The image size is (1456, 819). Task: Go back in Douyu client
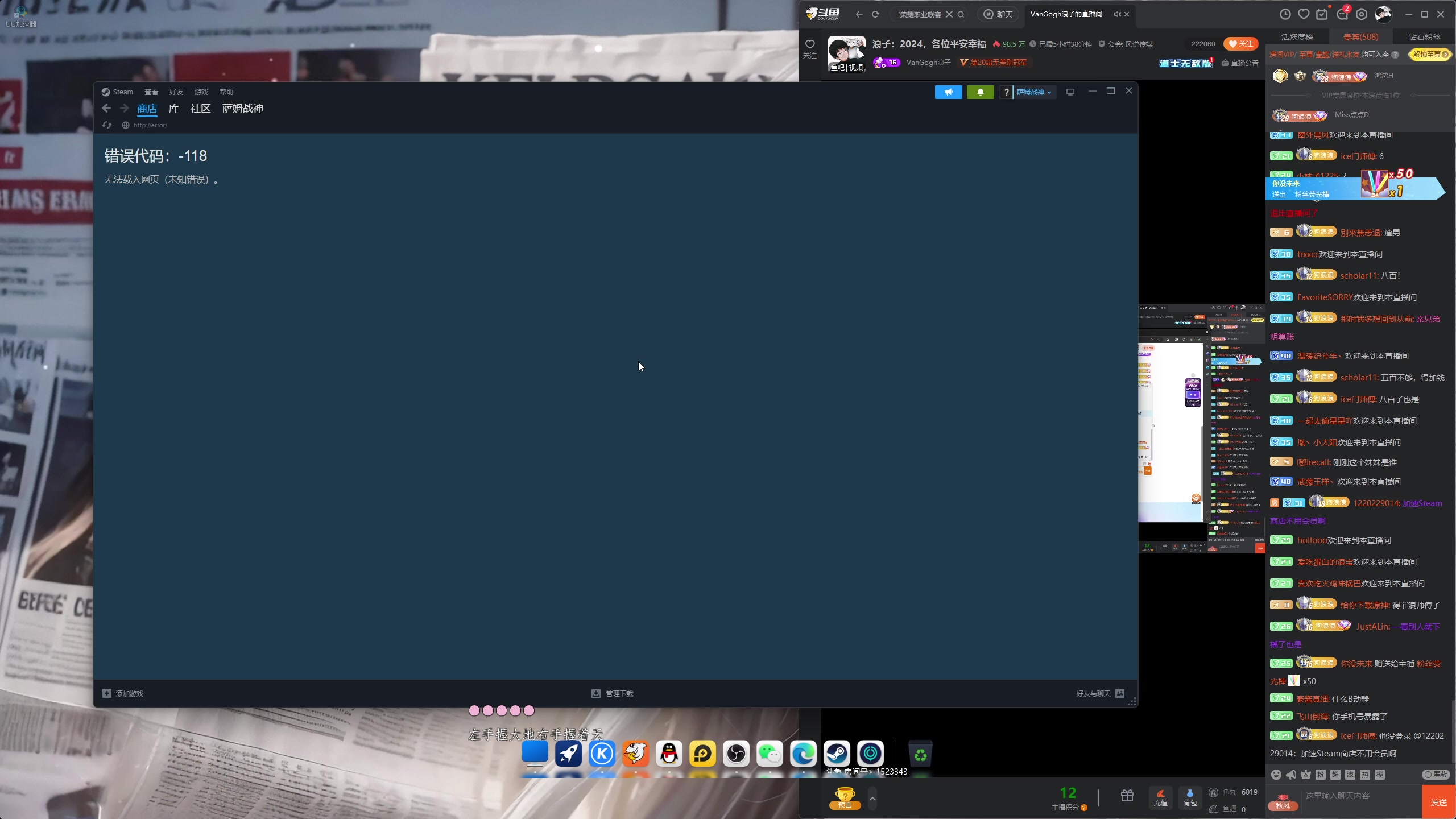pos(859,14)
